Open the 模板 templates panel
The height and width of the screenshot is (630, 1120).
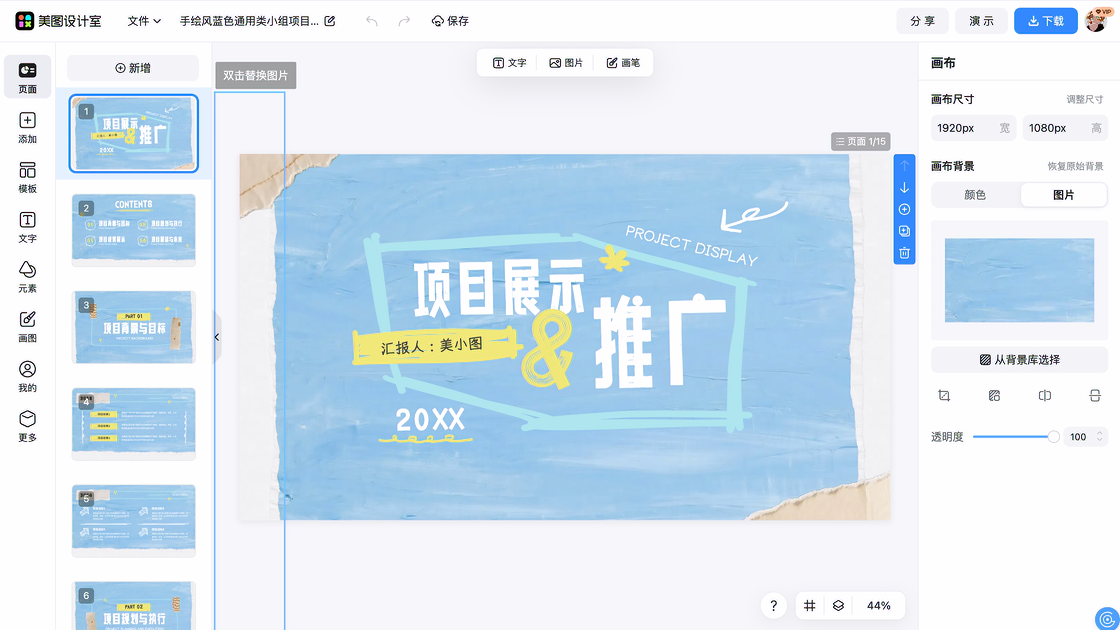click(27, 177)
